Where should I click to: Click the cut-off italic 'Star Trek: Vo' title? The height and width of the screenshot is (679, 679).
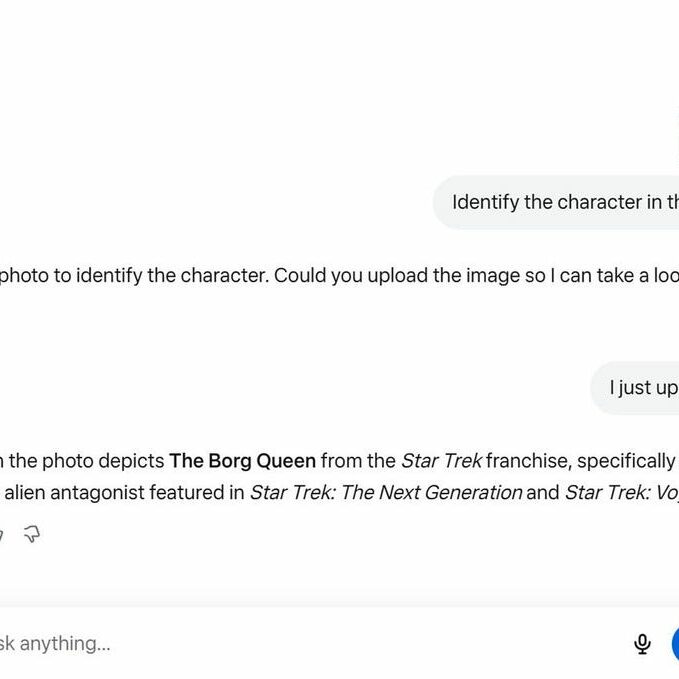pyautogui.click(x=622, y=492)
